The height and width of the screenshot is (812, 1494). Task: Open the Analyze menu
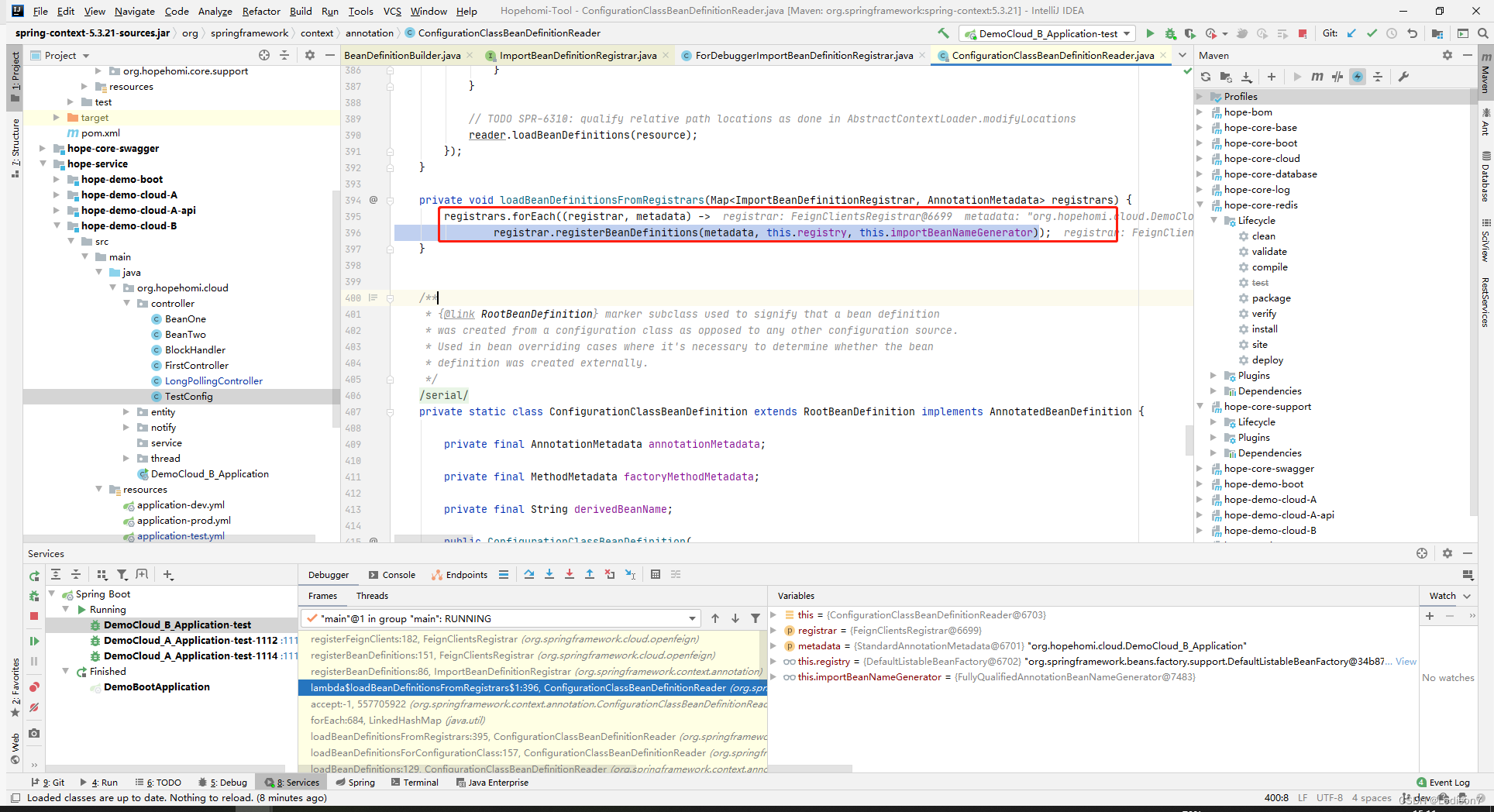pos(215,11)
